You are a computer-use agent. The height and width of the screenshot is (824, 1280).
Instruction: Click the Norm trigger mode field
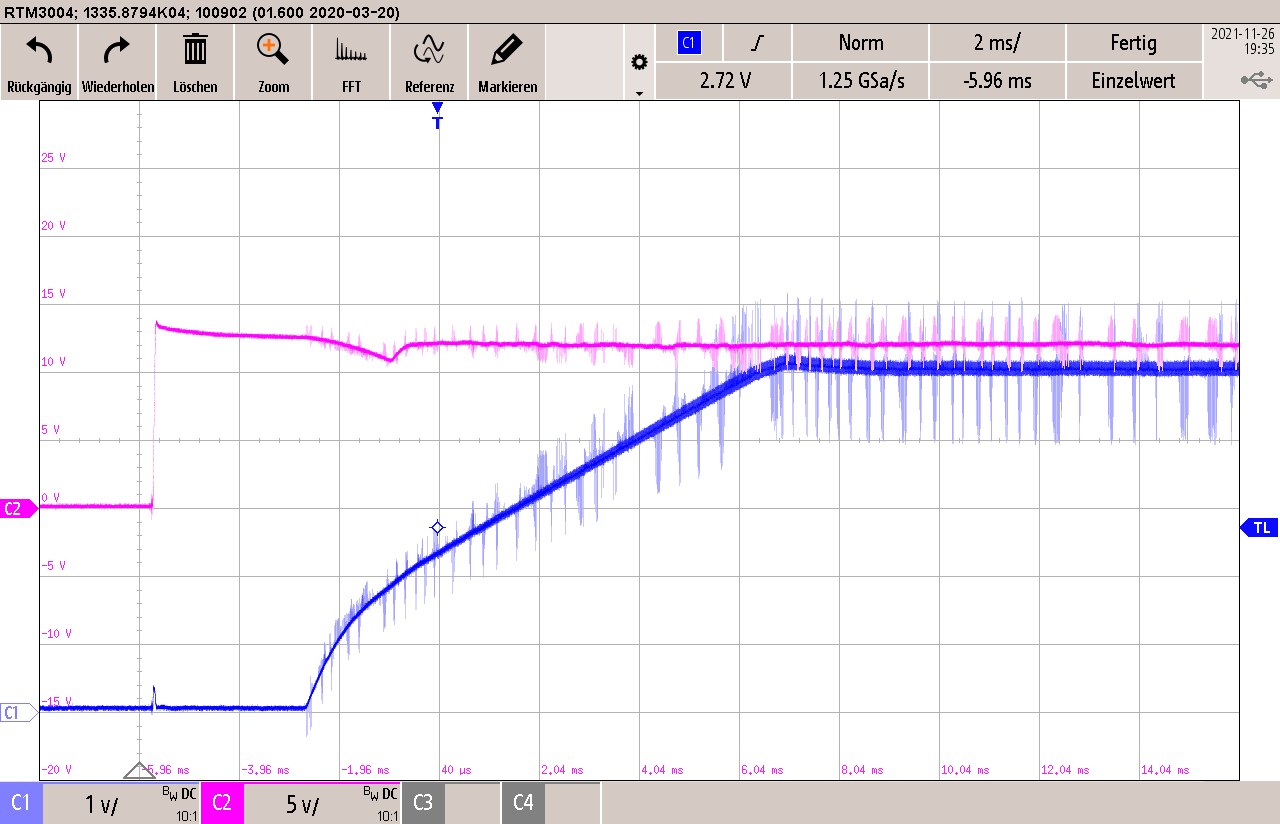click(x=861, y=43)
